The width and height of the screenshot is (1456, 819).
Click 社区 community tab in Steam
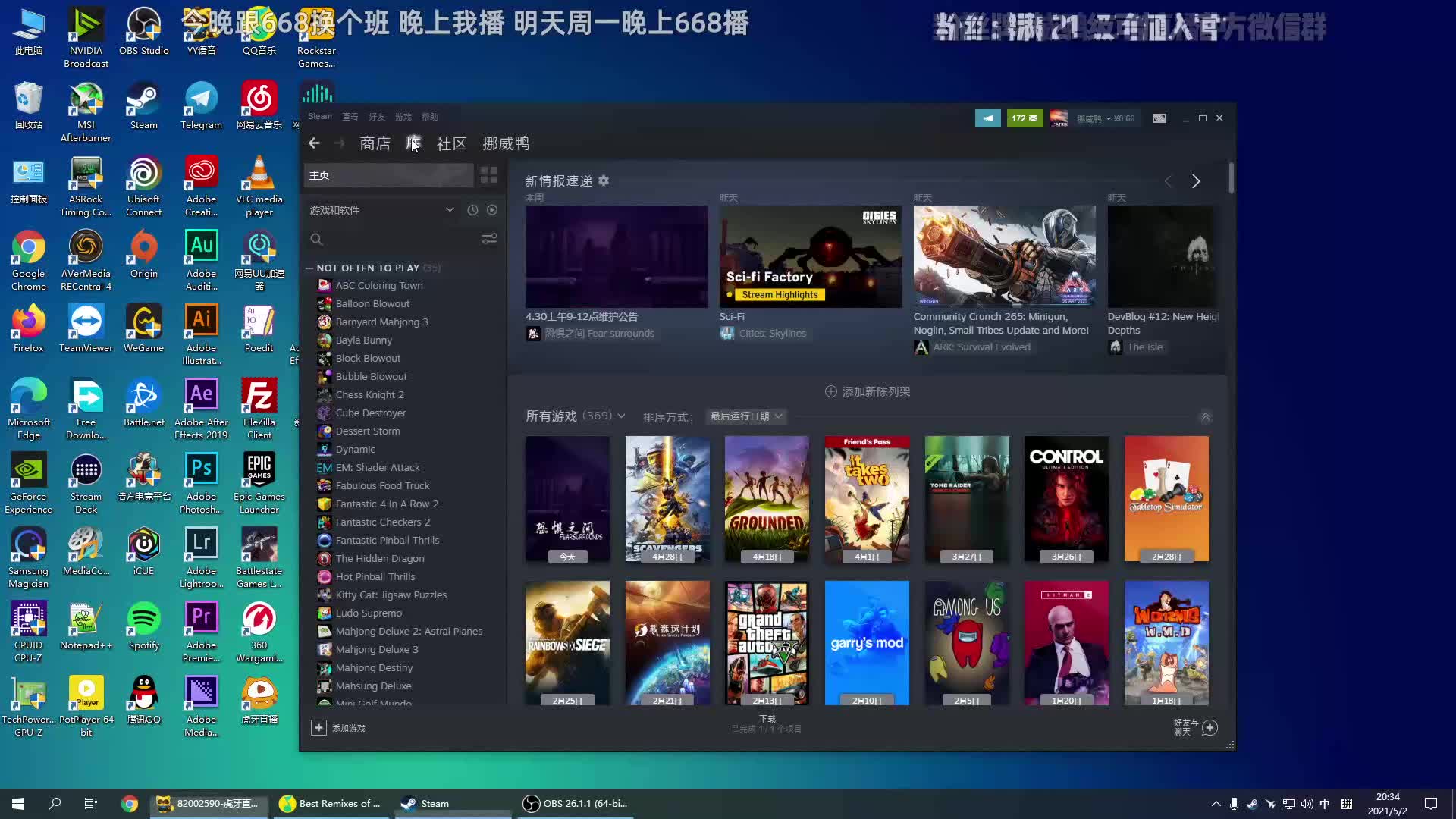pos(452,143)
